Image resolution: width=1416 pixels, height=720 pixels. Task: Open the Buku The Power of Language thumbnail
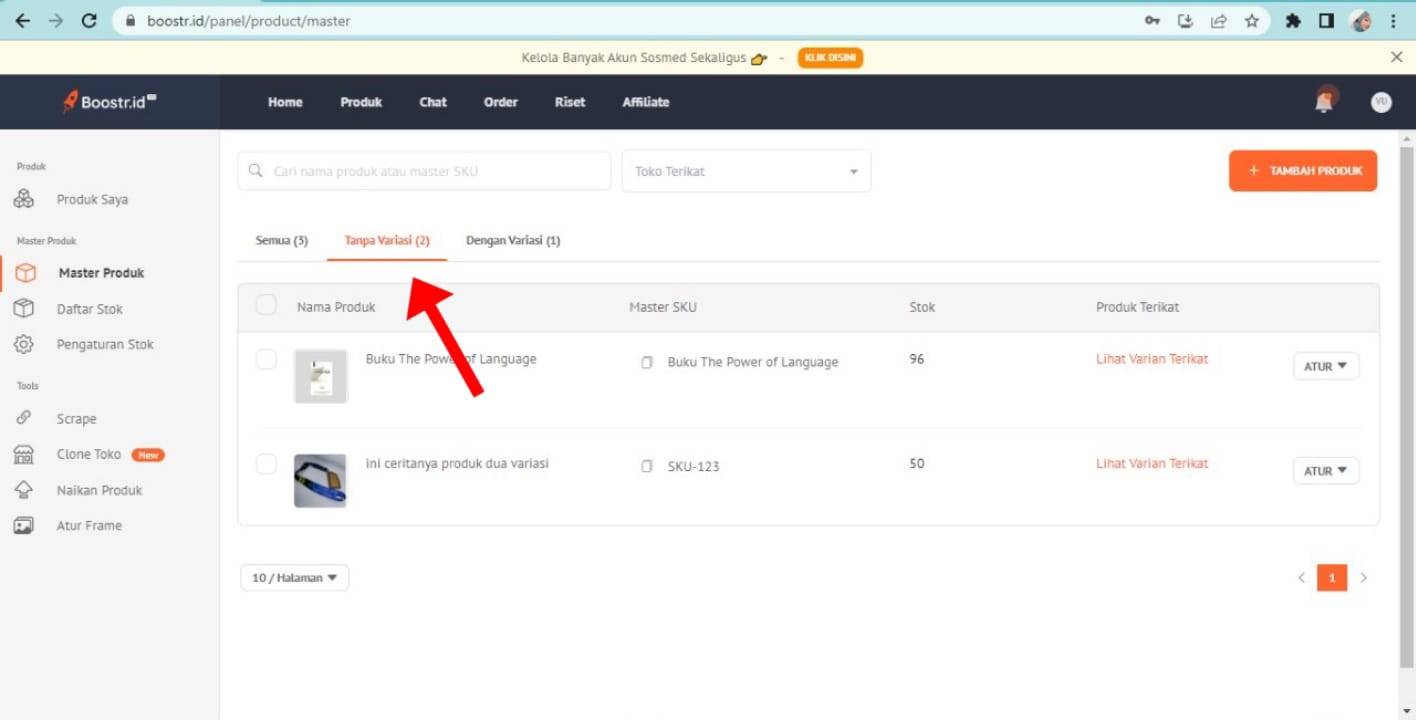coord(320,376)
